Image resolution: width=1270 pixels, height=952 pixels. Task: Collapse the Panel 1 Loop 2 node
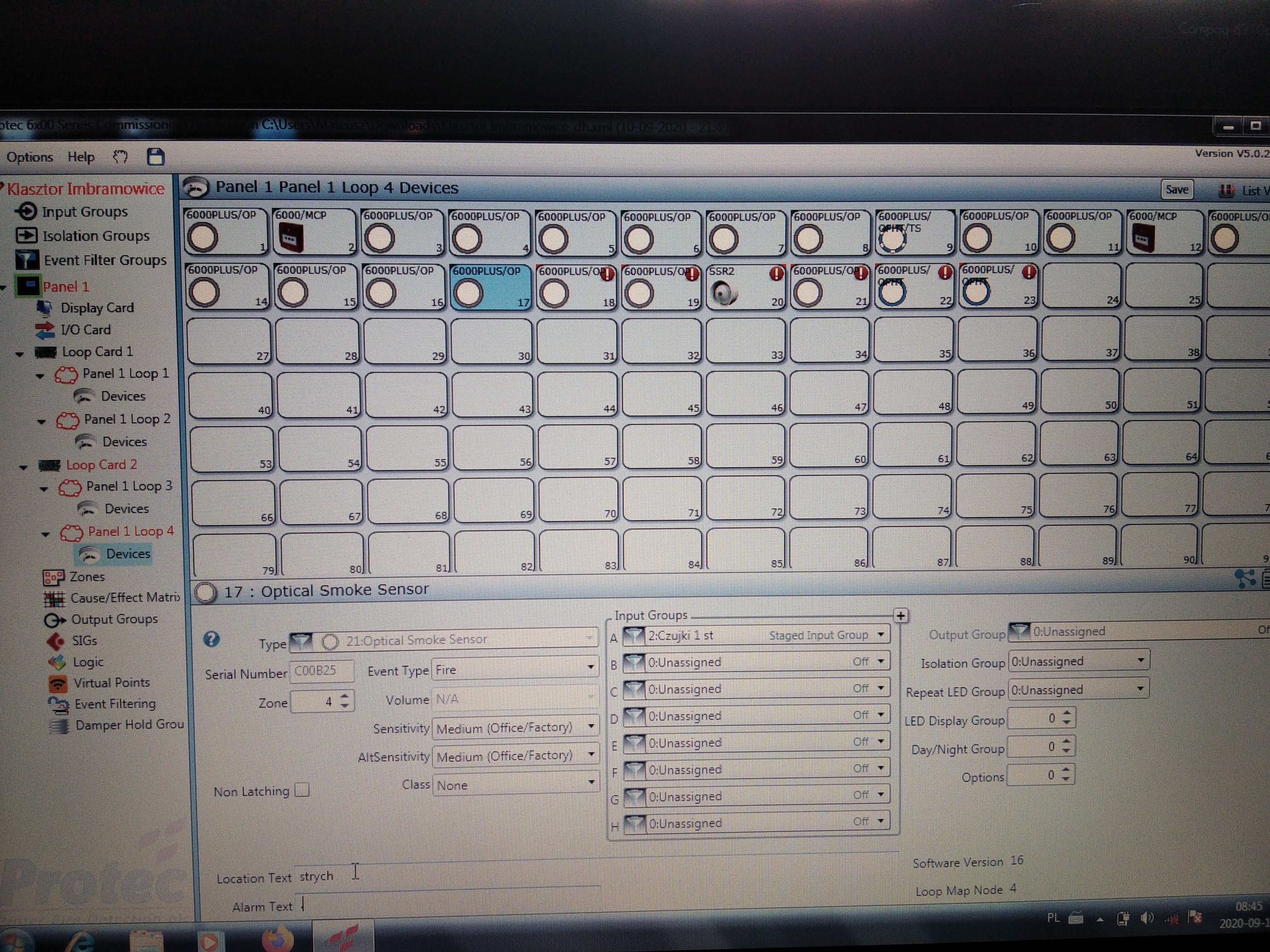coord(41,421)
